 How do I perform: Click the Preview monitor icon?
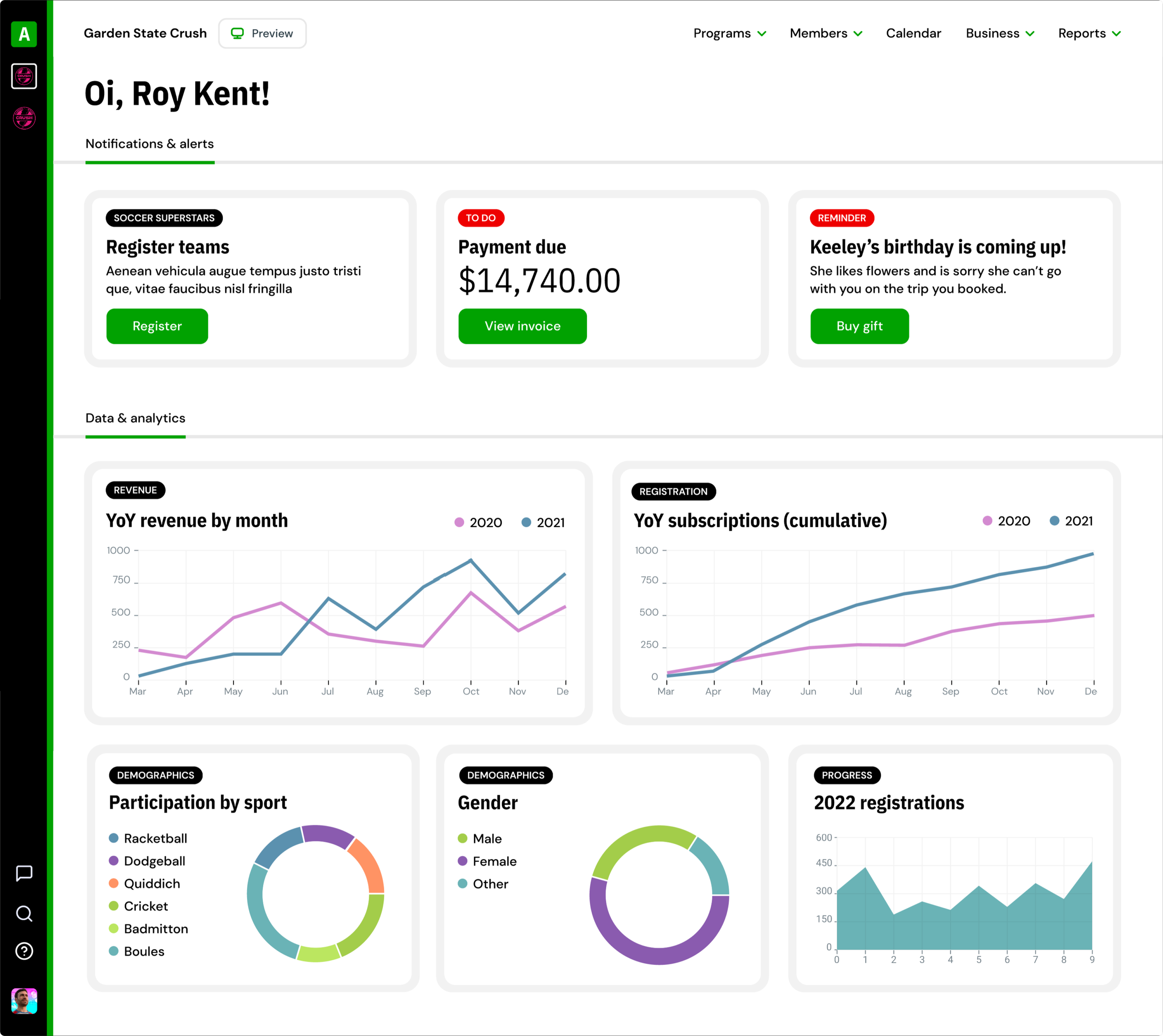coord(238,33)
